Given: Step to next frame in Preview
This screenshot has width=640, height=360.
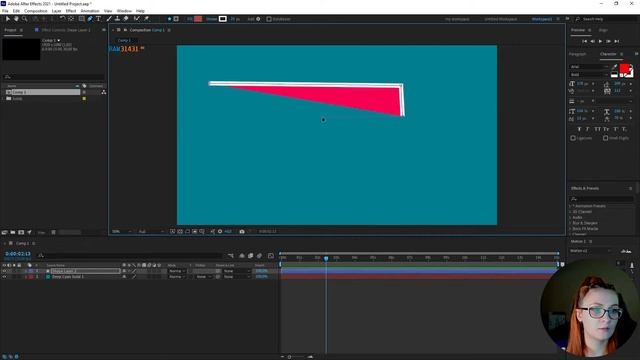Looking at the screenshot, I should tap(609, 41).
